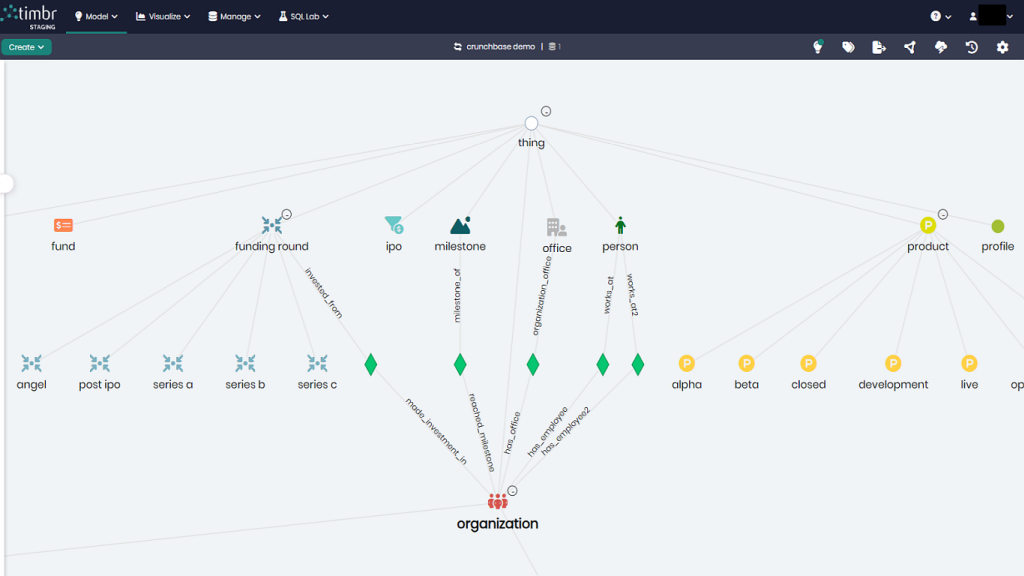Click the organization node label text
Image resolution: width=1024 pixels, height=576 pixels.
click(x=498, y=524)
